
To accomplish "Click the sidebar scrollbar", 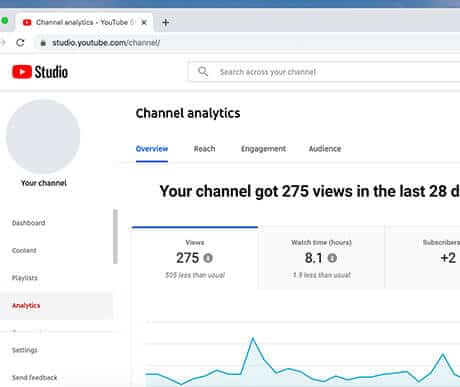I will [115, 237].
